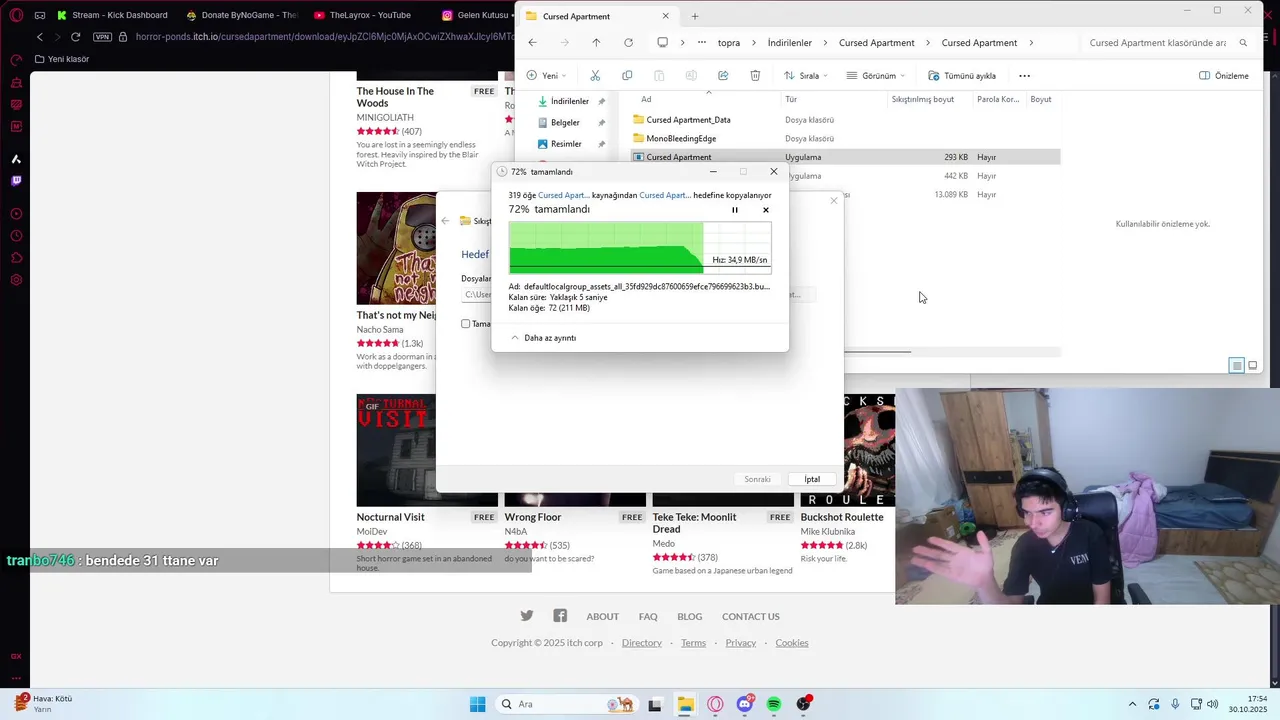
Task: Click the İndirilenler breadcrumb
Action: (790, 43)
